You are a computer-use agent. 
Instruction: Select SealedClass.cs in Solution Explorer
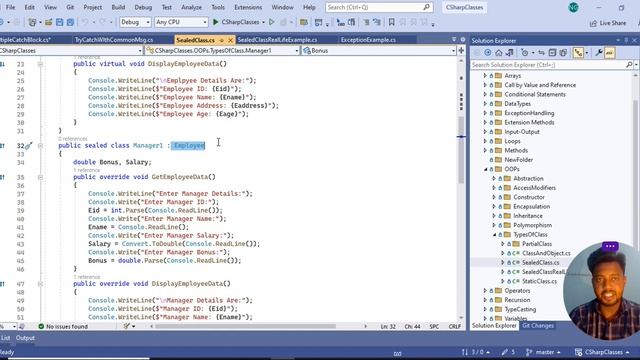point(540,262)
